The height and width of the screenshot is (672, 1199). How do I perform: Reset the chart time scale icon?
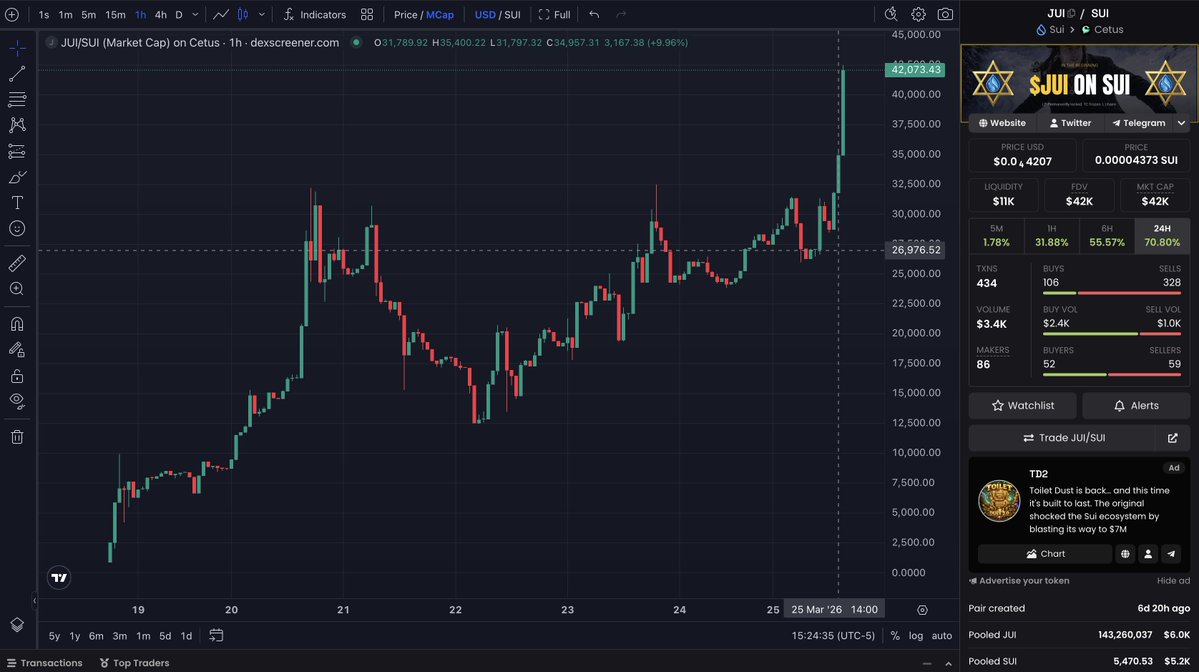pyautogui.click(x=922, y=610)
